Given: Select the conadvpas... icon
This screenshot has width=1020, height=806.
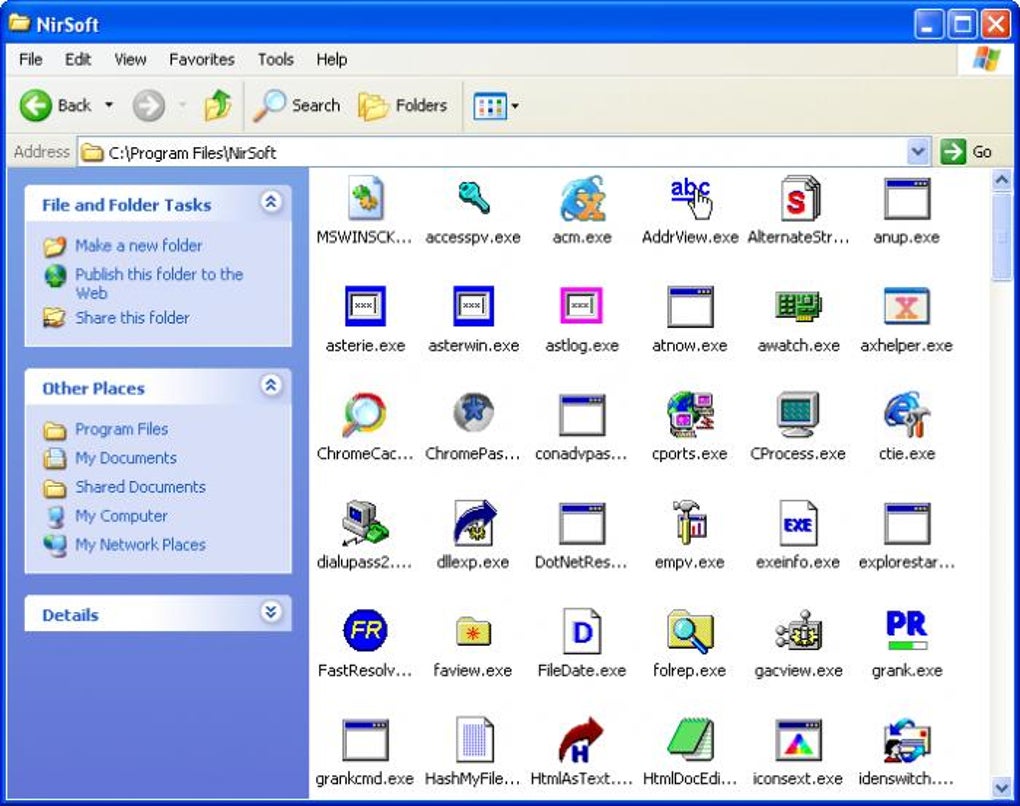Looking at the screenshot, I should (582, 415).
